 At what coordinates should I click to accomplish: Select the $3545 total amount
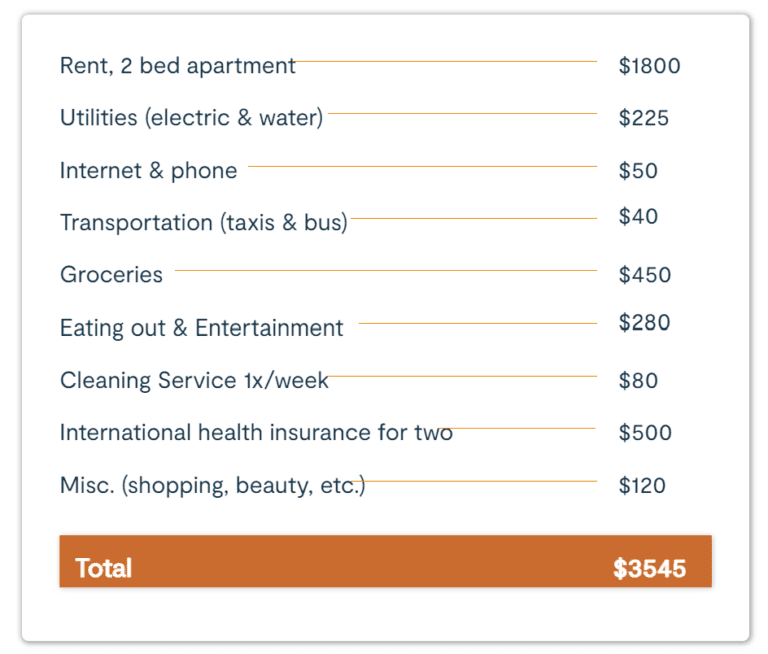649,568
